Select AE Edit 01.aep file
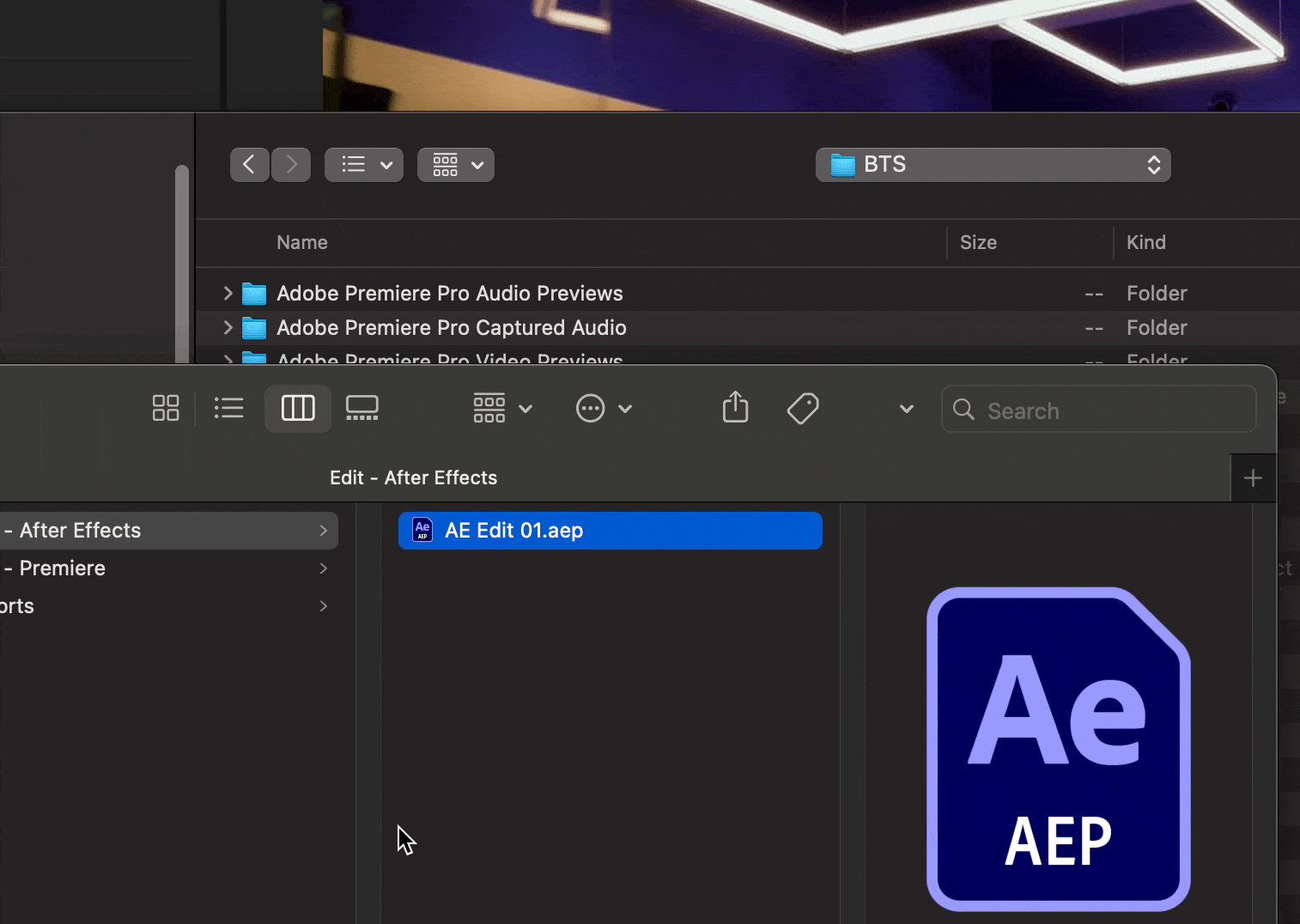1300x924 pixels. tap(610, 531)
